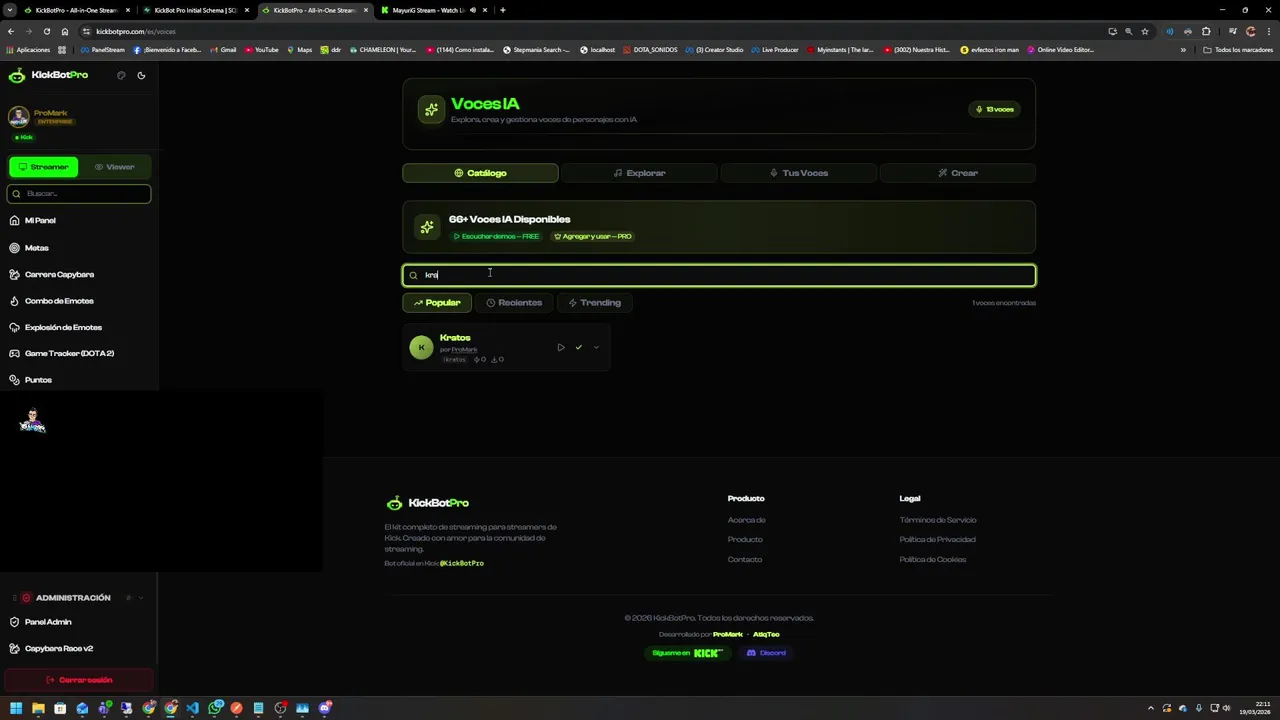
Task: Open the Windows Start menu
Action: coord(15,708)
